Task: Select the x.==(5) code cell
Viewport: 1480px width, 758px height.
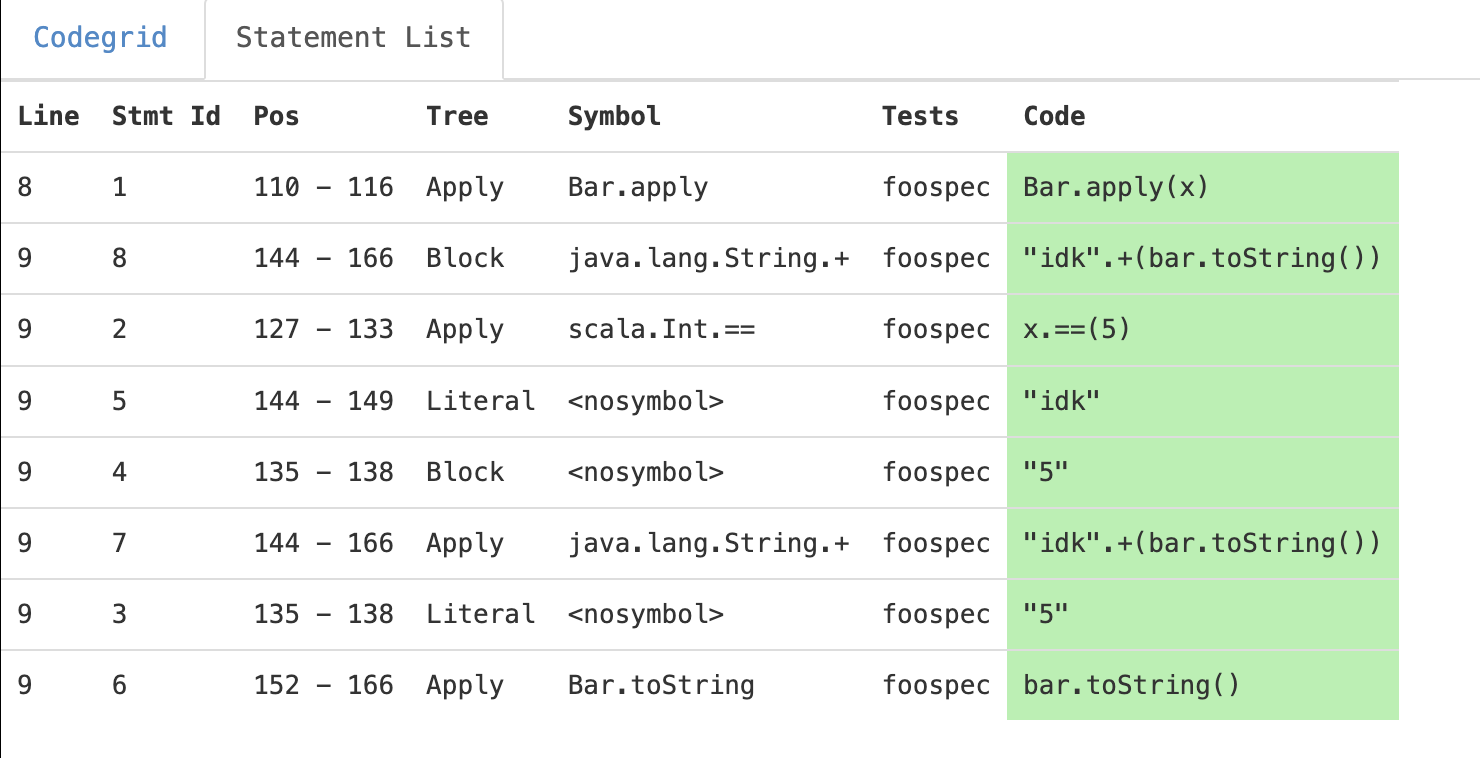Action: pyautogui.click(x=1202, y=329)
